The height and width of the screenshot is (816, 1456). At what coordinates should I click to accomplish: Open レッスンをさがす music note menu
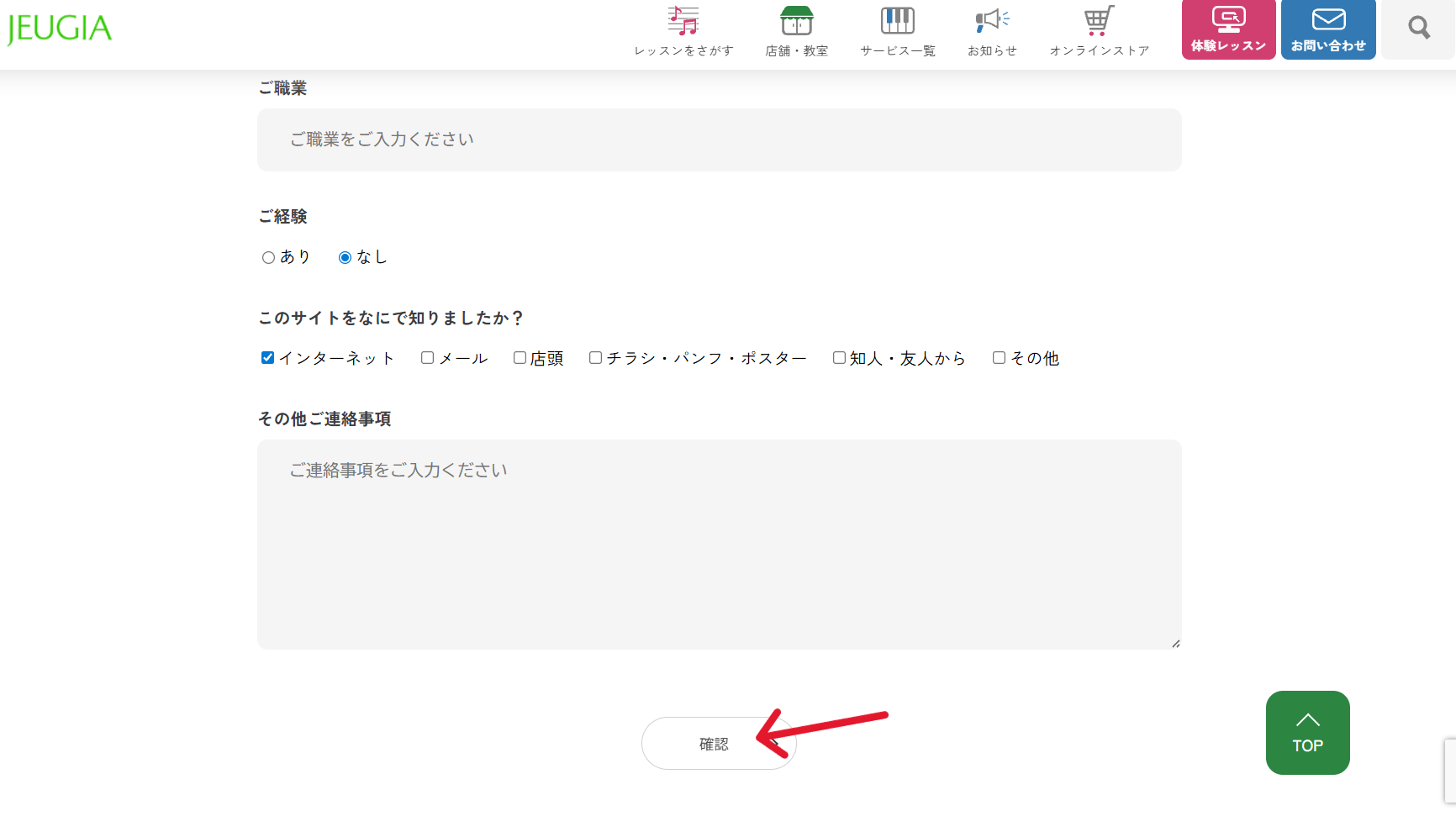pos(683,31)
